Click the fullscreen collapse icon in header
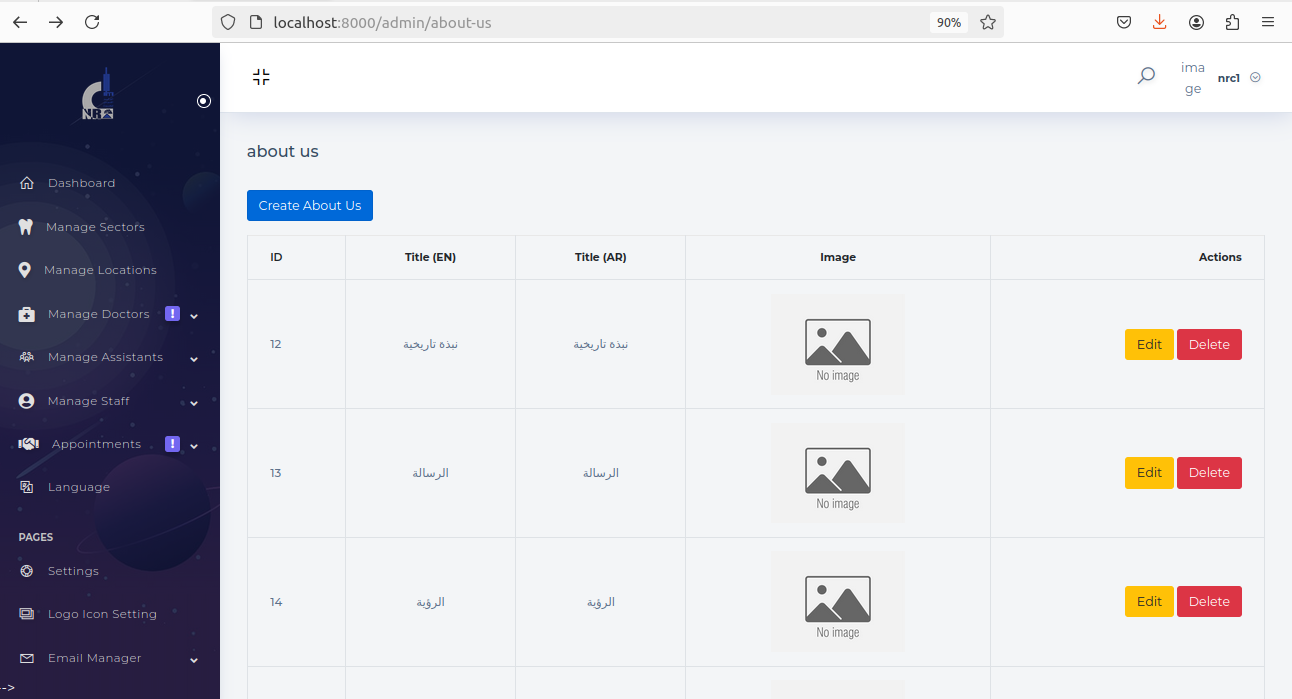 click(261, 77)
